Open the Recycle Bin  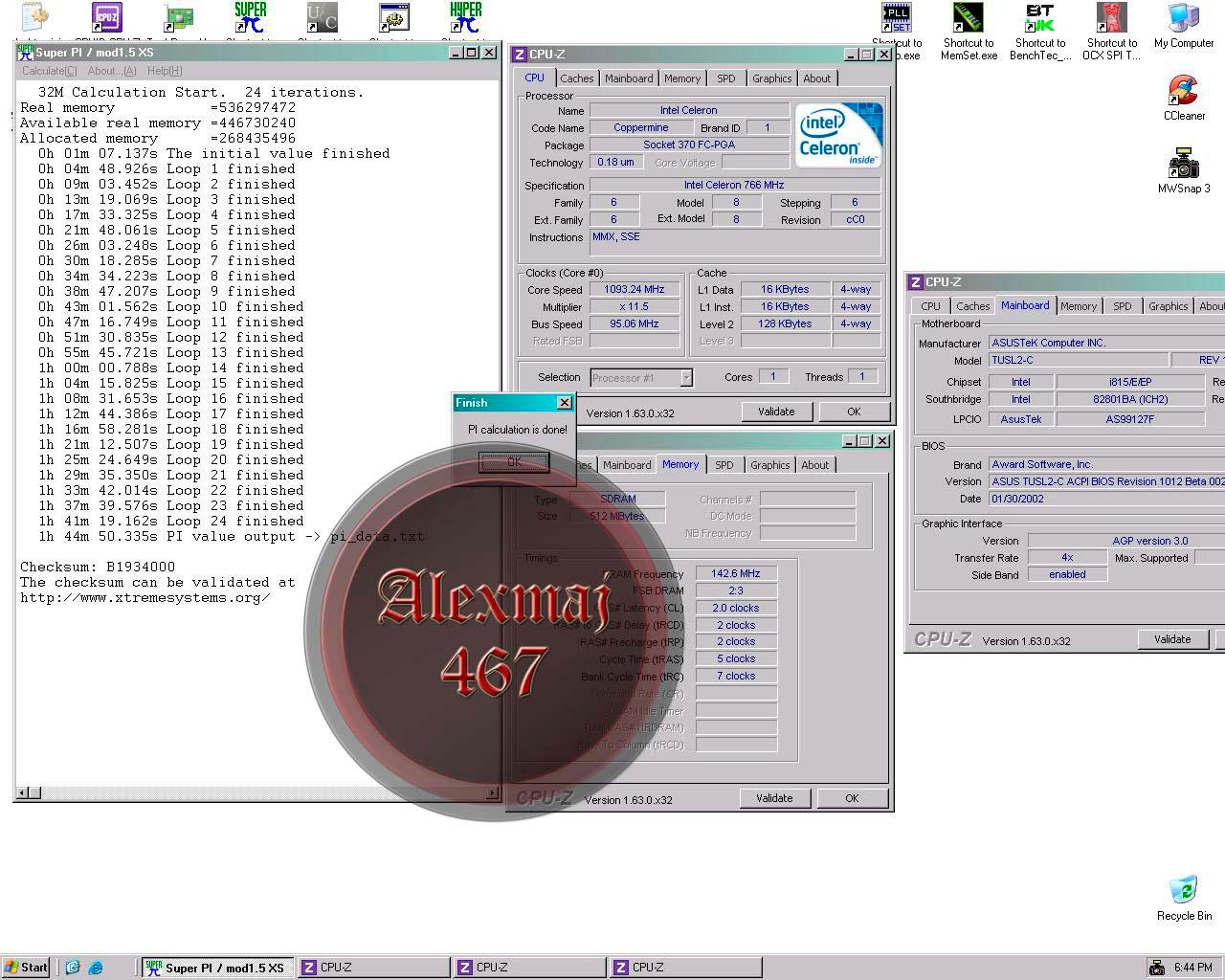coord(1184,898)
